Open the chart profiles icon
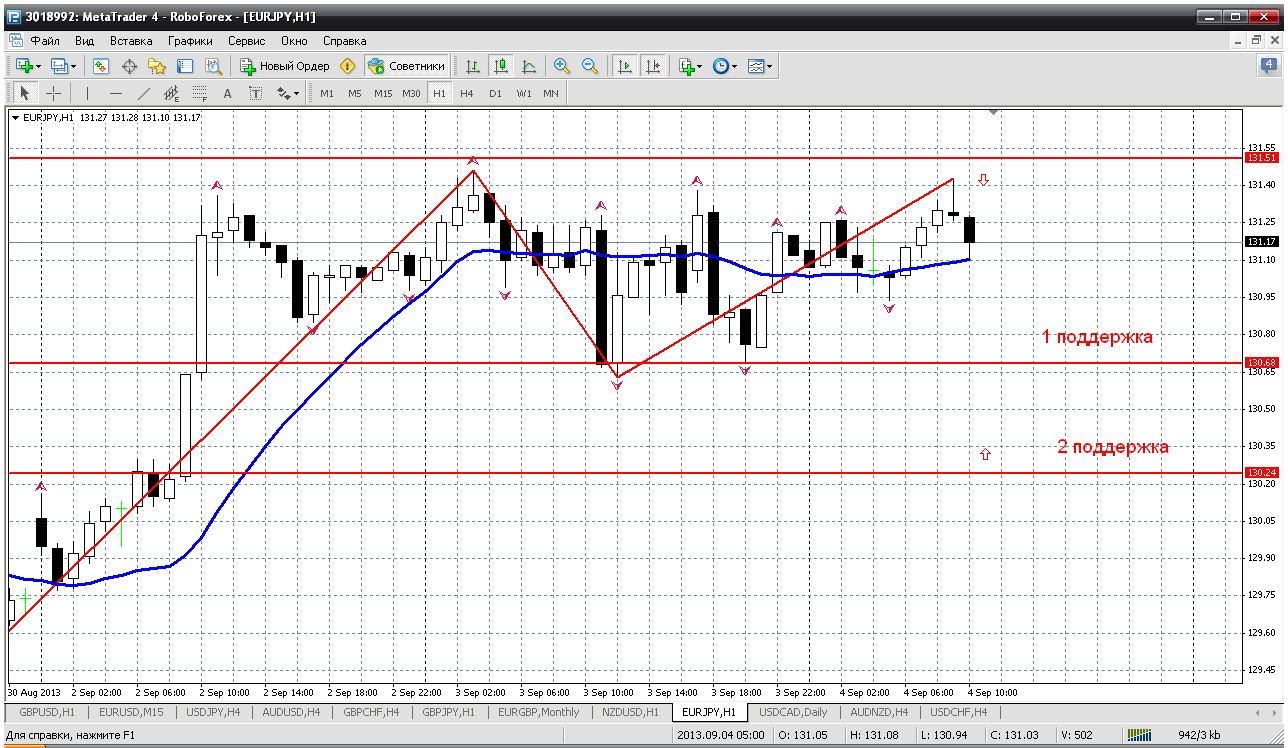1288x748 pixels. (59, 66)
